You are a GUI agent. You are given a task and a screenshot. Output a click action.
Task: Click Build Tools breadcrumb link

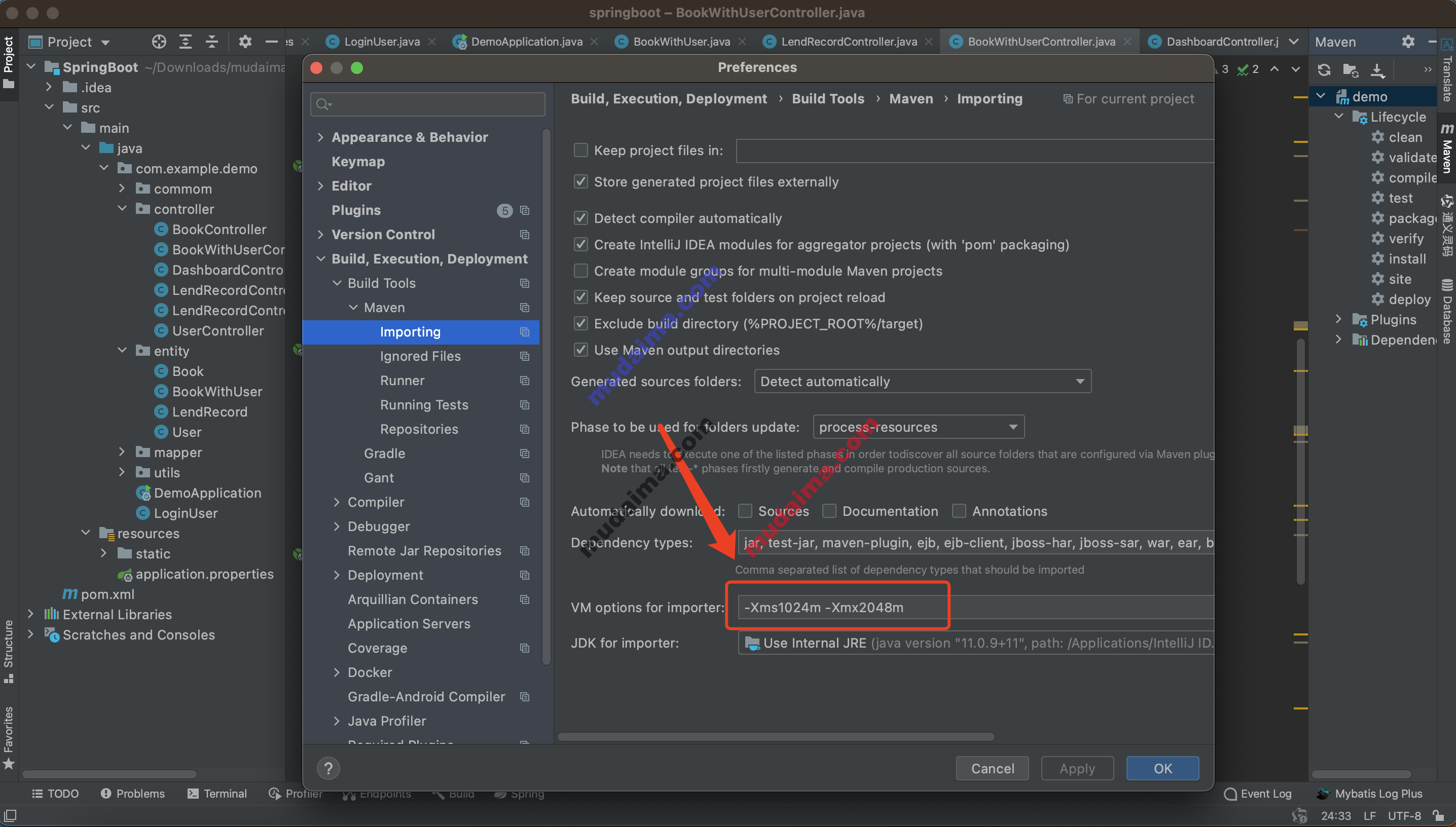(x=828, y=98)
